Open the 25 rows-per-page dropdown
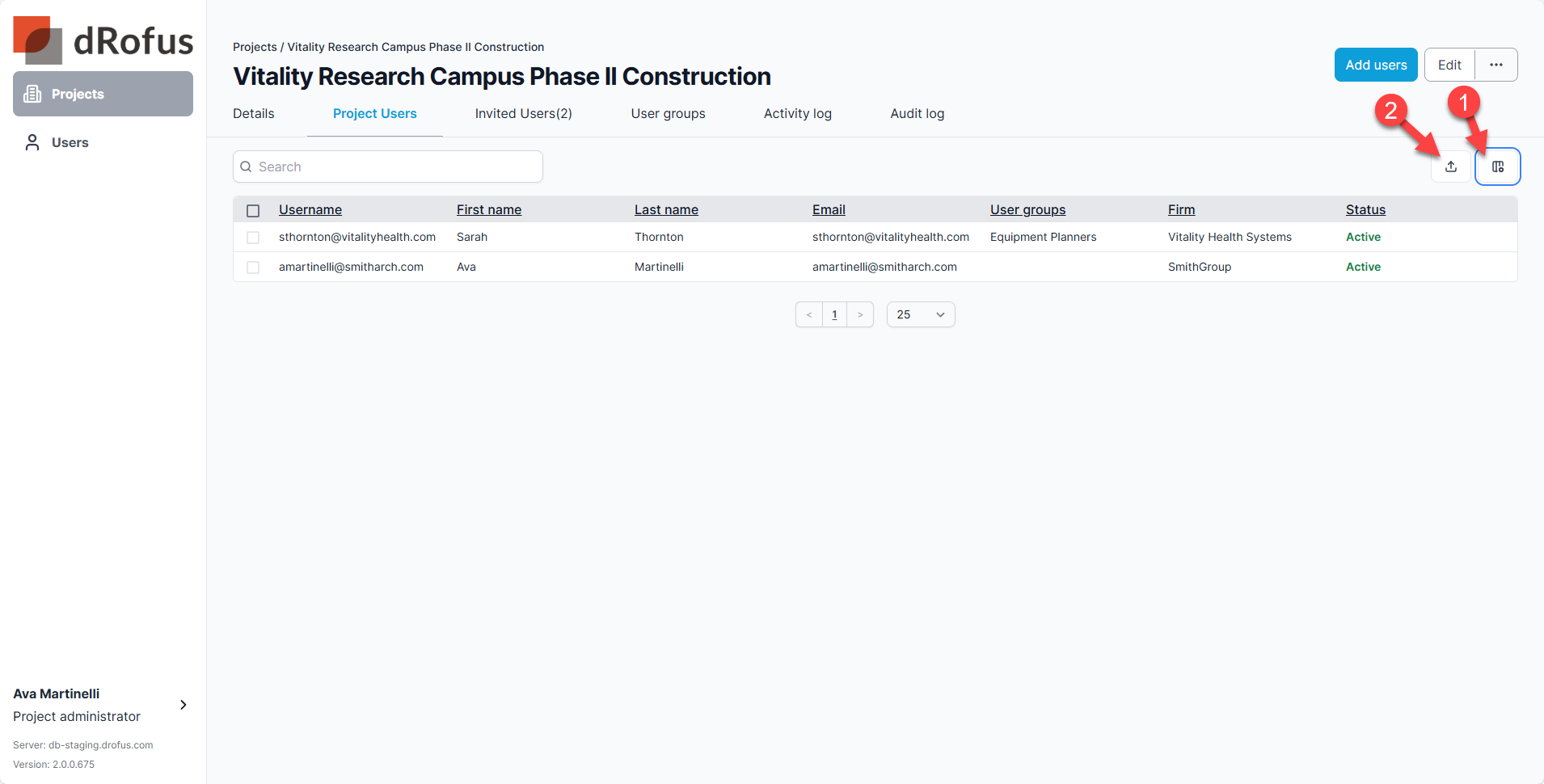Viewport: 1544px width, 784px height. tap(921, 314)
